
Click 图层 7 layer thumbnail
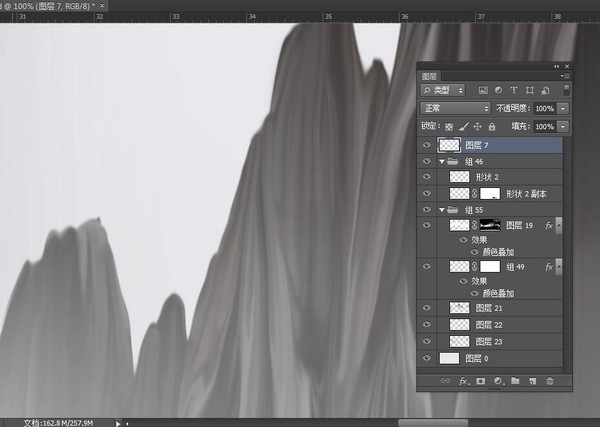click(449, 145)
